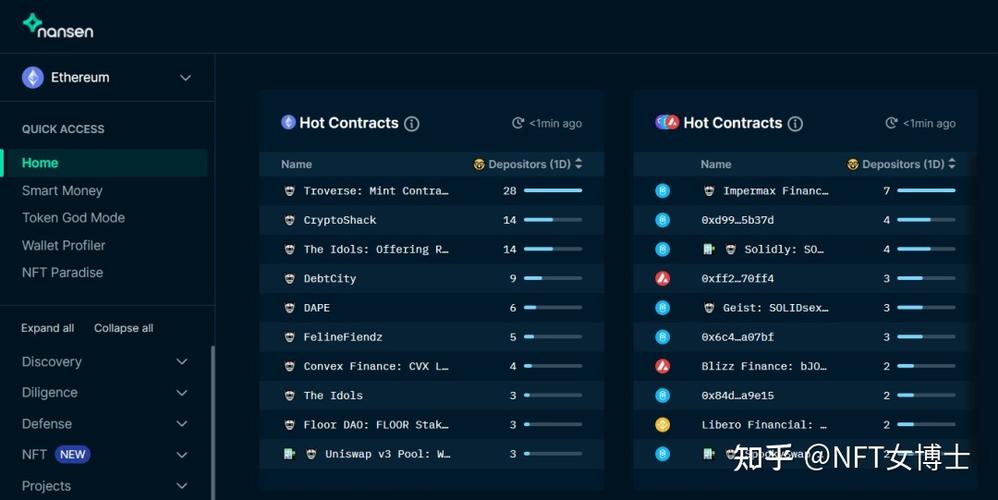Click multi-chain icon beside right Hot Contracts
The image size is (998, 500).
pyautogui.click(x=667, y=122)
